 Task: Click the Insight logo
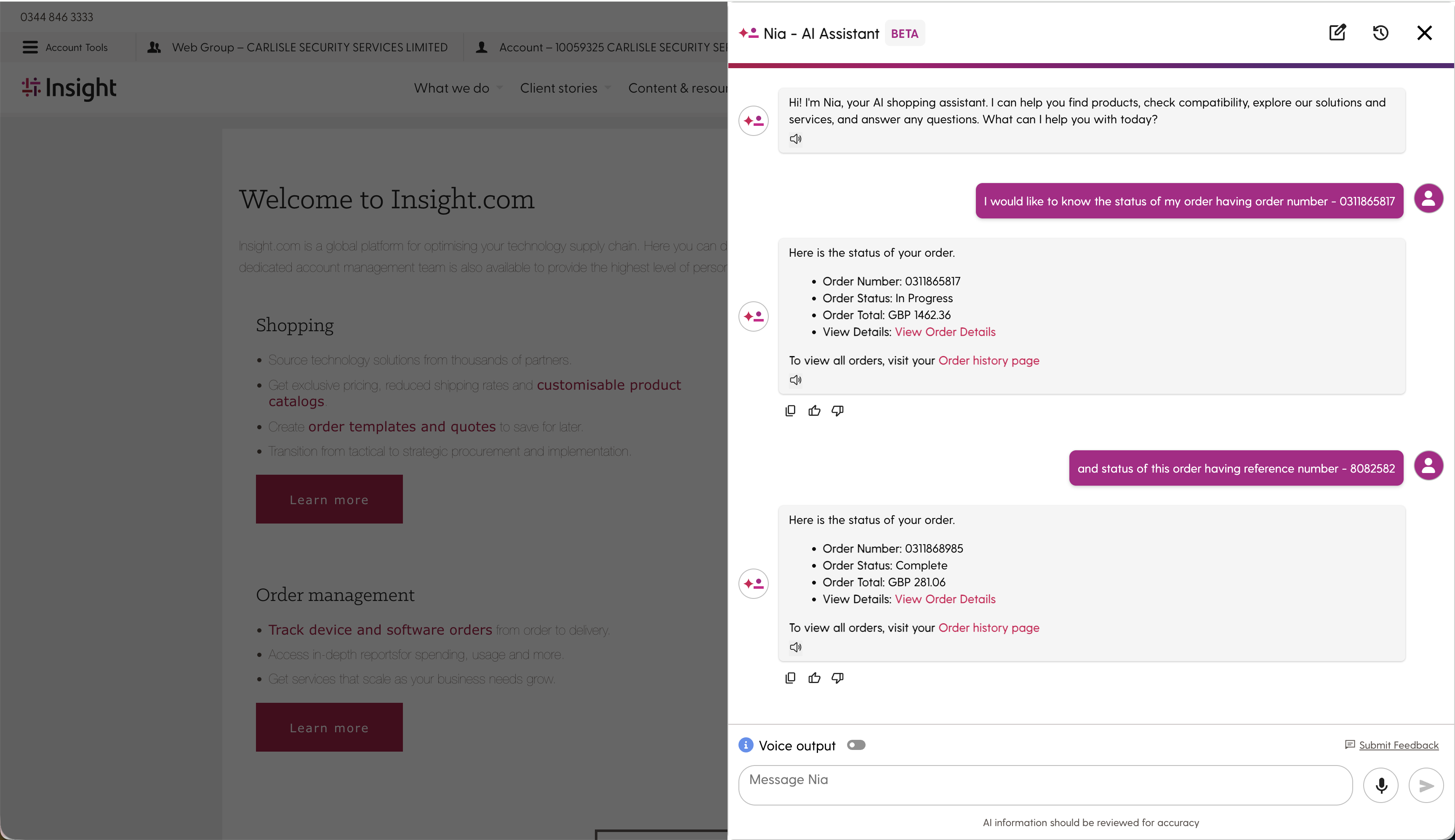69,89
